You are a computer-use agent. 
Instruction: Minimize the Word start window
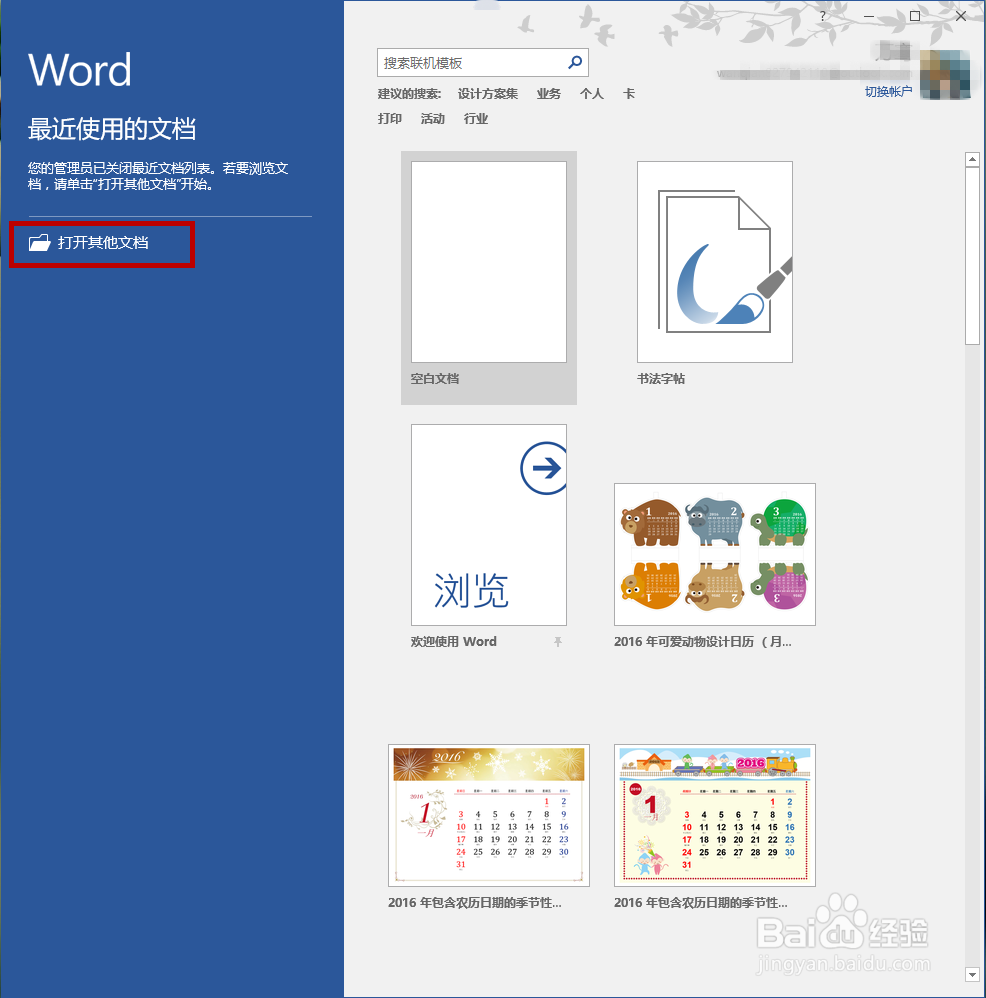[x=869, y=17]
